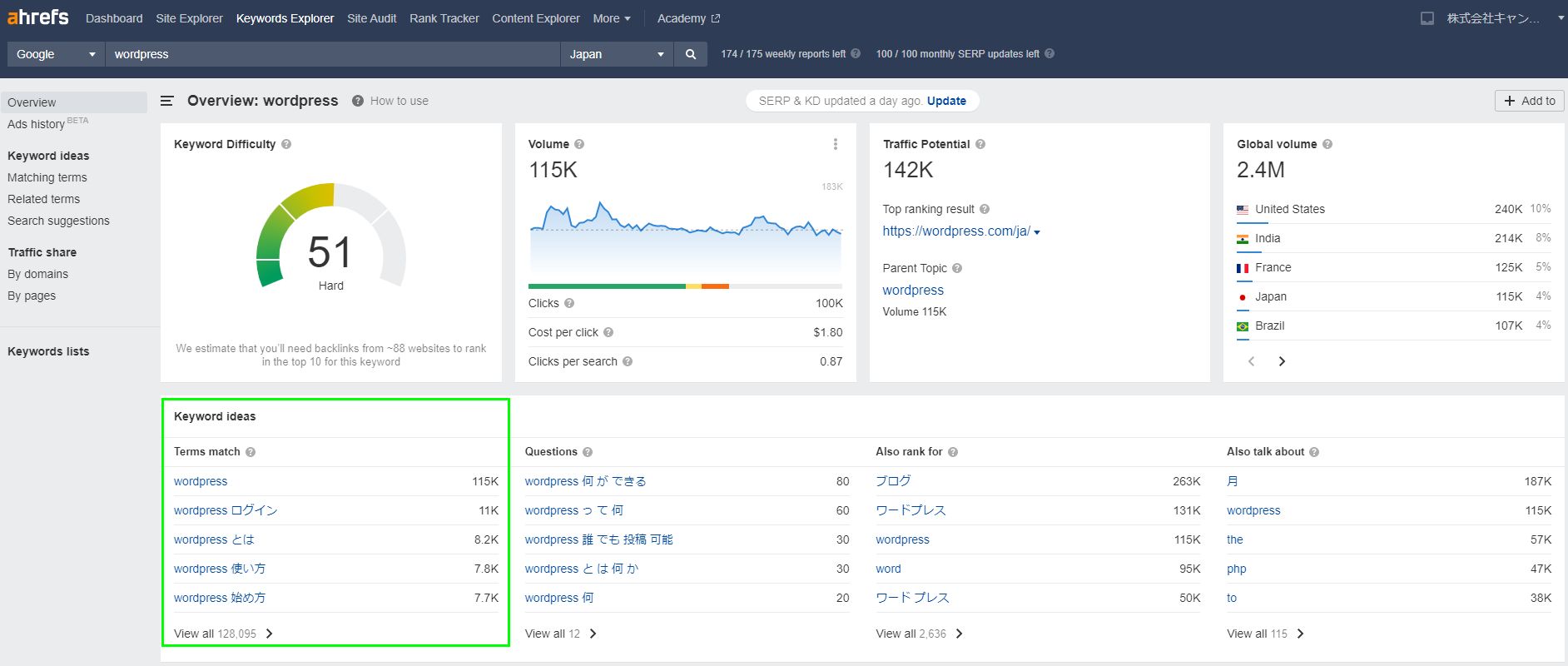Select By domains under Traffic share
1568x666 pixels.
point(37,274)
